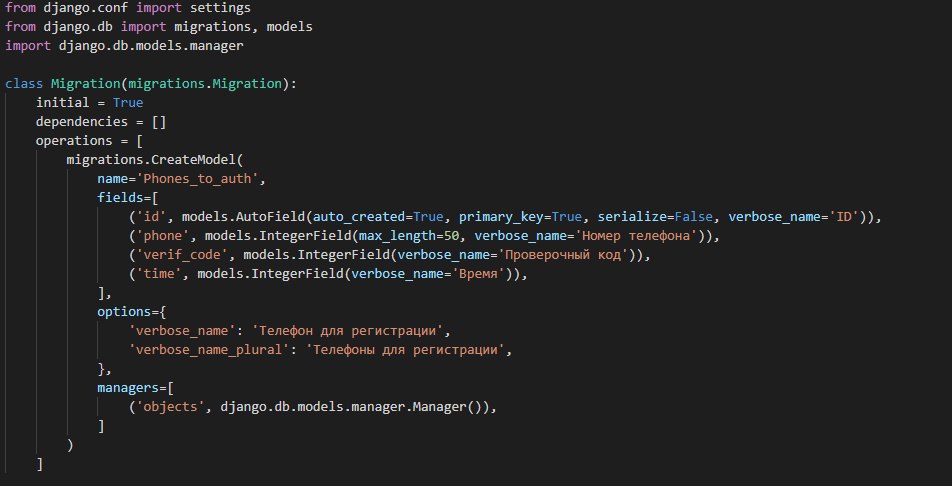Place cursor on 'initial = True' line
This screenshot has height=486, width=952.
tap(89, 102)
